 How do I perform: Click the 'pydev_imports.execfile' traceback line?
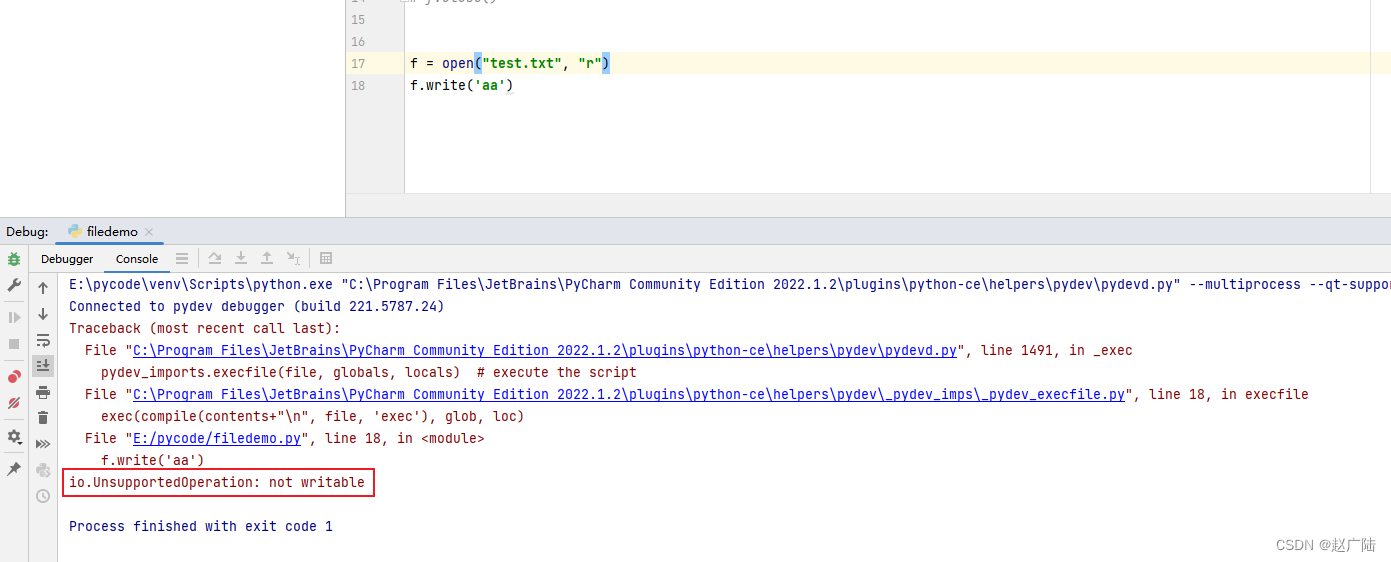(x=369, y=372)
